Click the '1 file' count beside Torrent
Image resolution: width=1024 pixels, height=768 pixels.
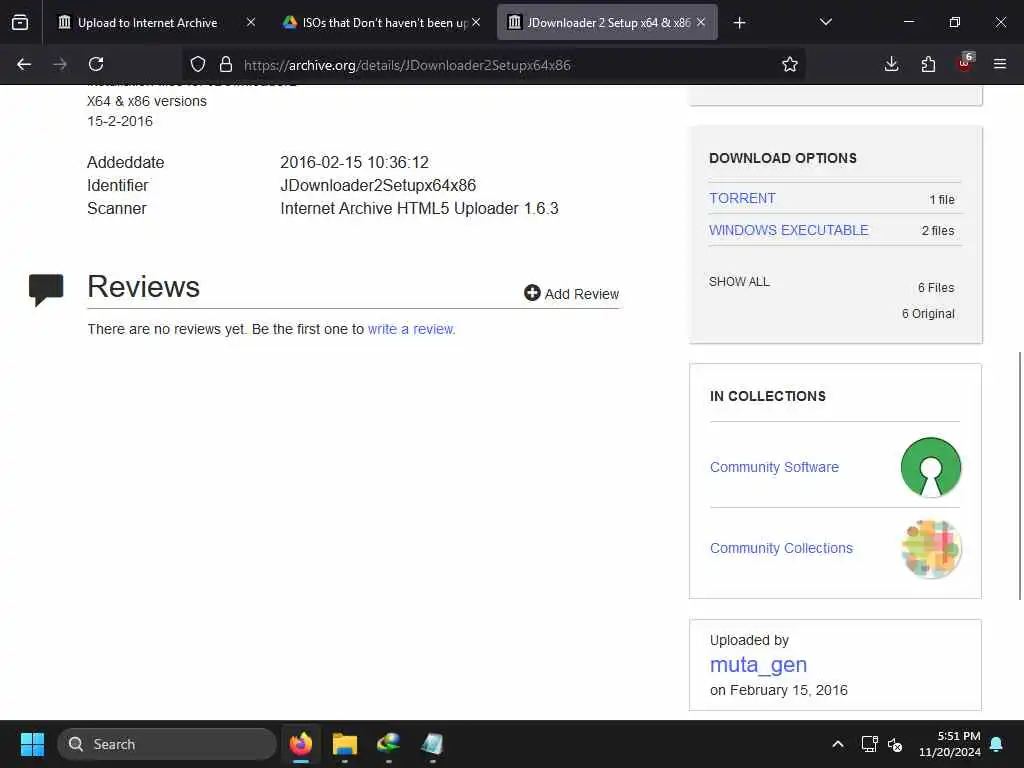(942, 200)
